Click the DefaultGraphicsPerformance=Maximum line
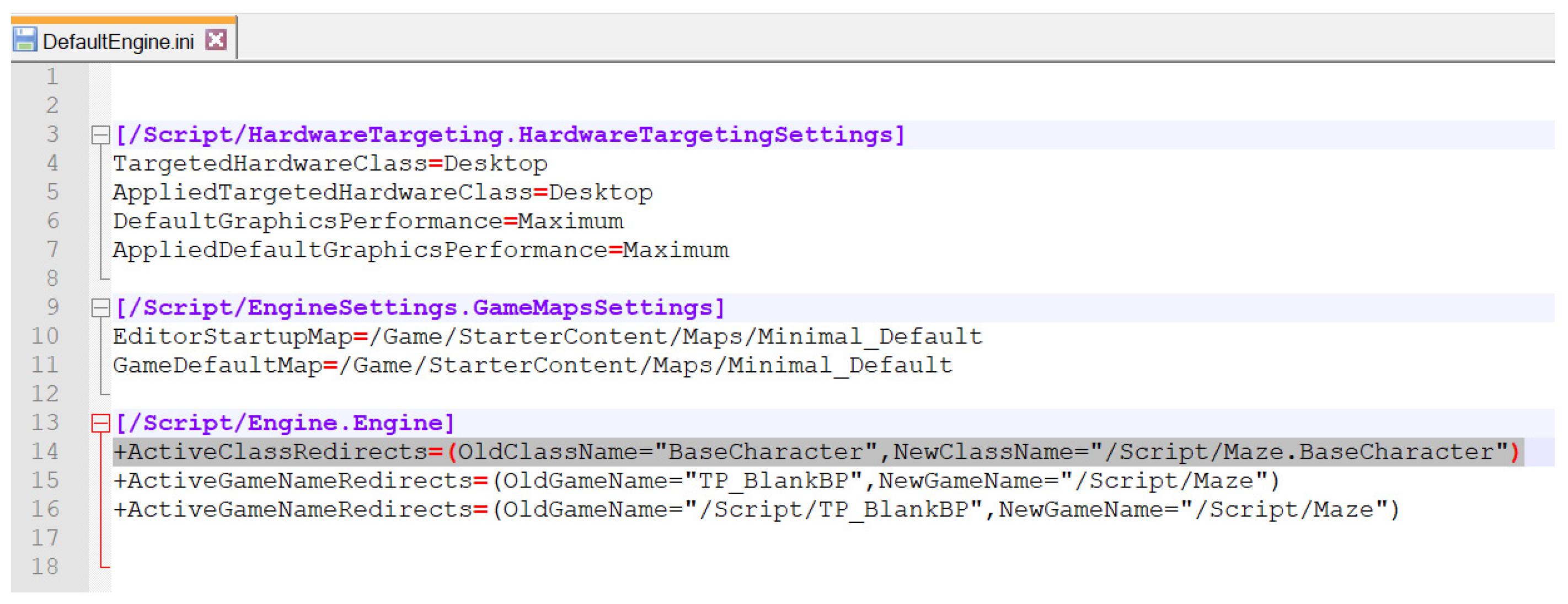1568x604 pixels. coord(368,221)
